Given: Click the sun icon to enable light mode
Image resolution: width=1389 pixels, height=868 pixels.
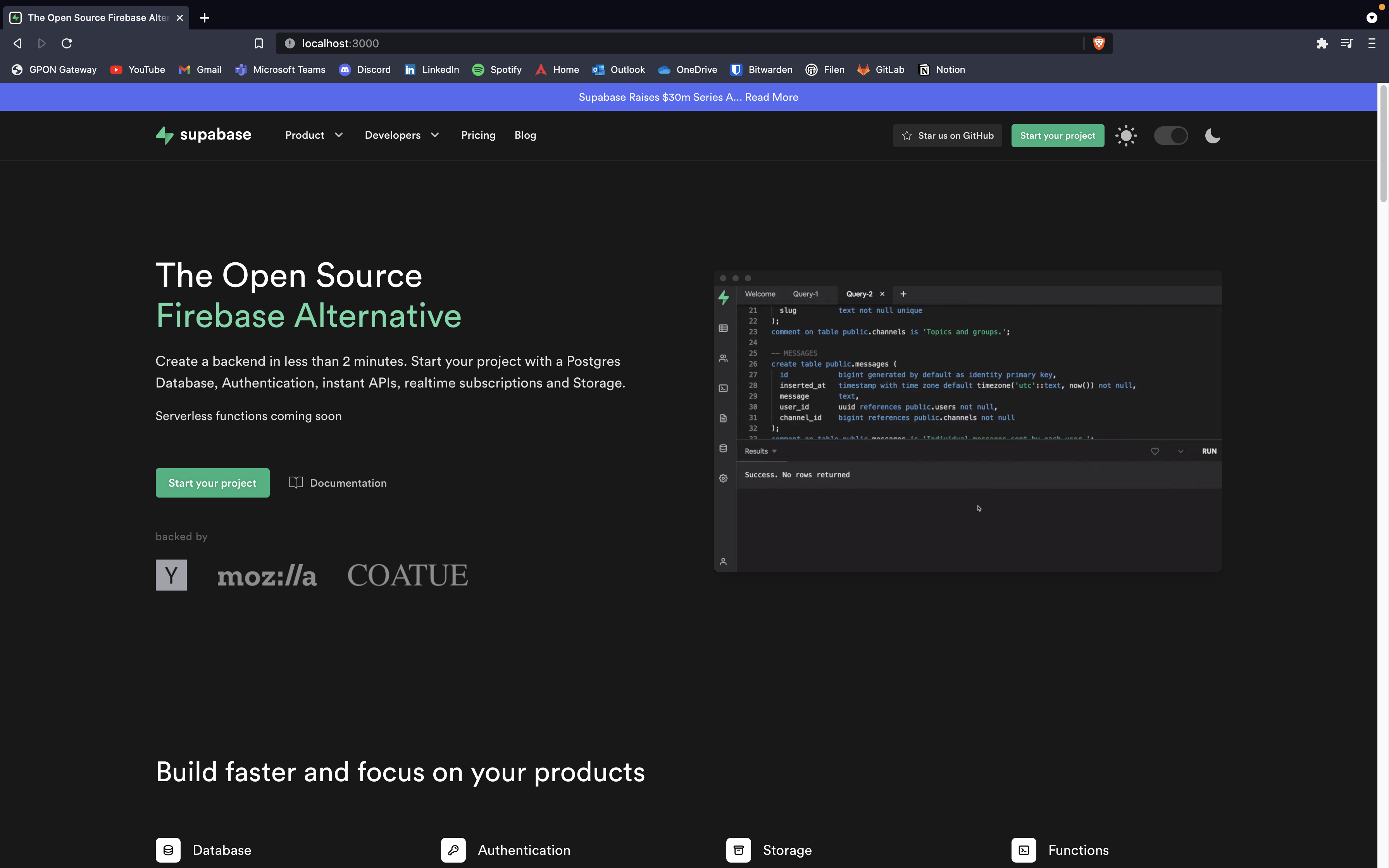Looking at the screenshot, I should click(1126, 136).
